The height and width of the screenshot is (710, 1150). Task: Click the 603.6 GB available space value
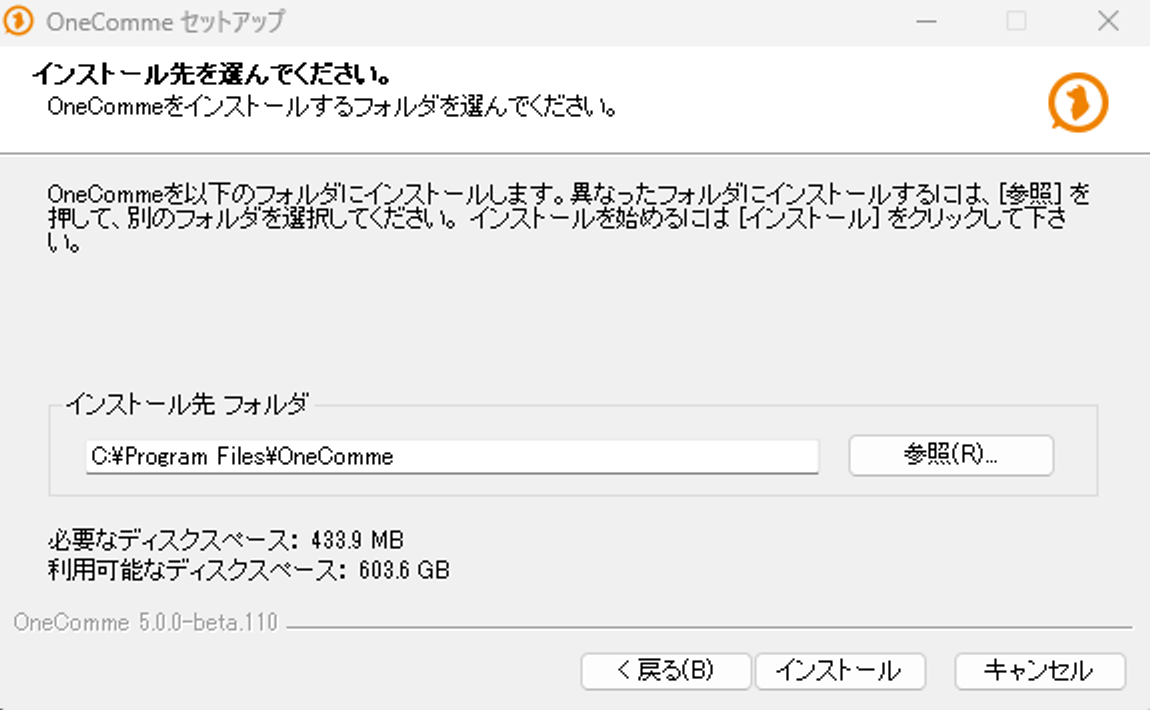coord(403,571)
